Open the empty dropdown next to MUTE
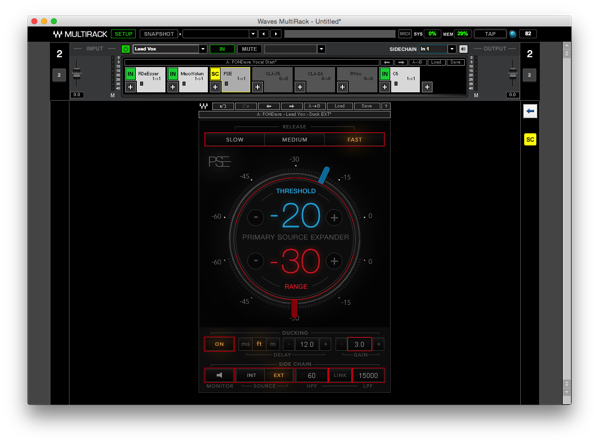The width and height of the screenshot is (599, 444). click(321, 49)
